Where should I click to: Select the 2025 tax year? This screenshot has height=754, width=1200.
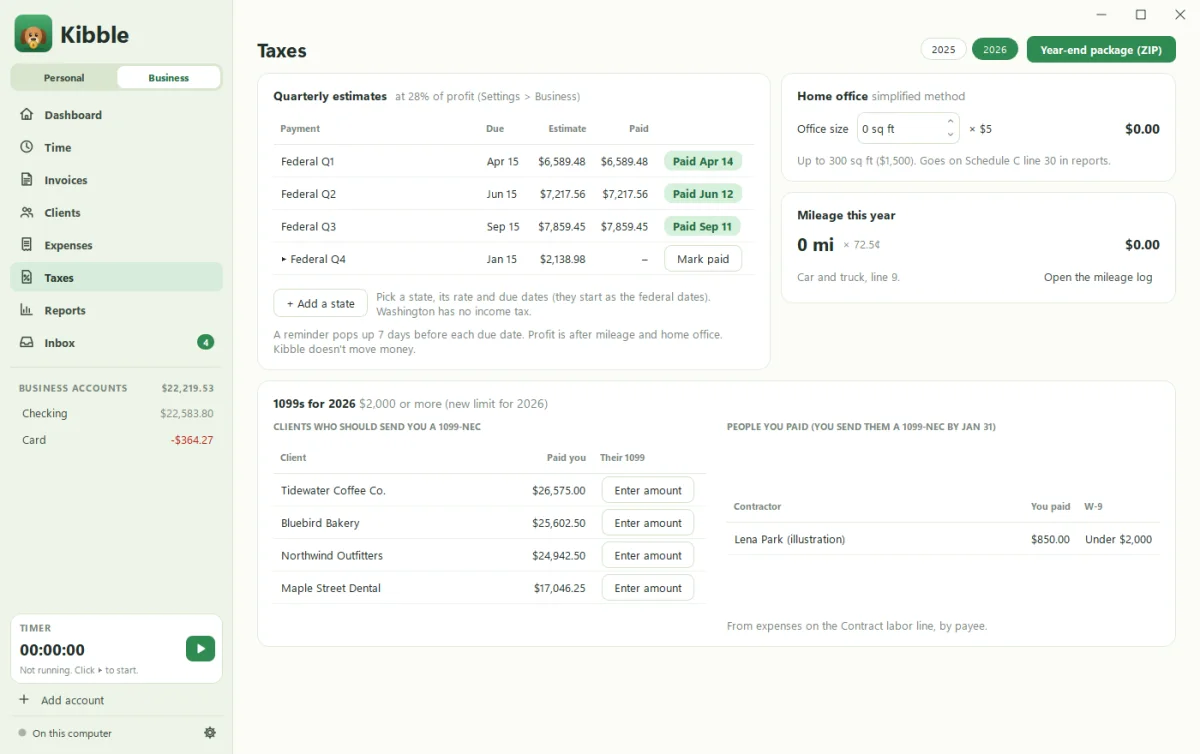pos(943,50)
